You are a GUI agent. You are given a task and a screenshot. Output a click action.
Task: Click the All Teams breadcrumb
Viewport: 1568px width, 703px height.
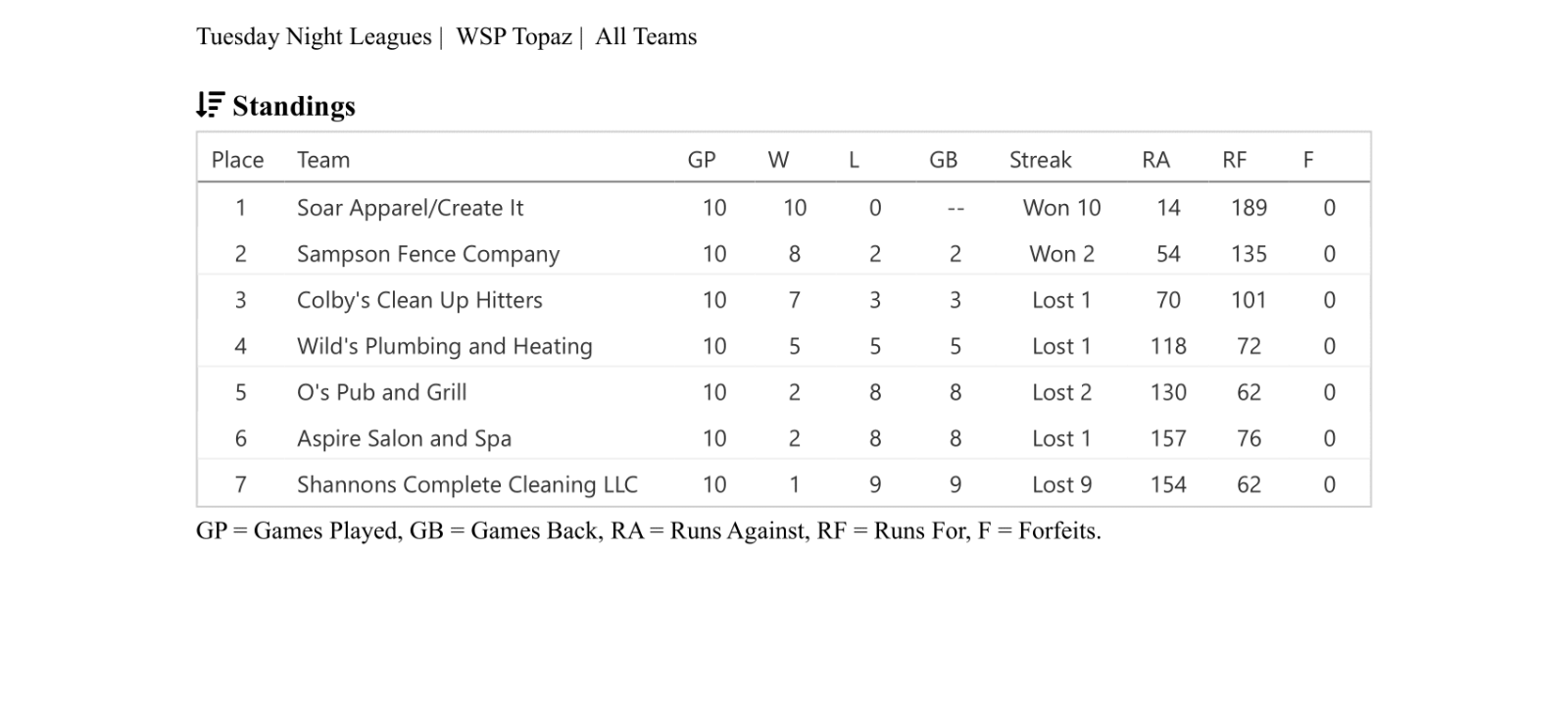pyautogui.click(x=646, y=37)
